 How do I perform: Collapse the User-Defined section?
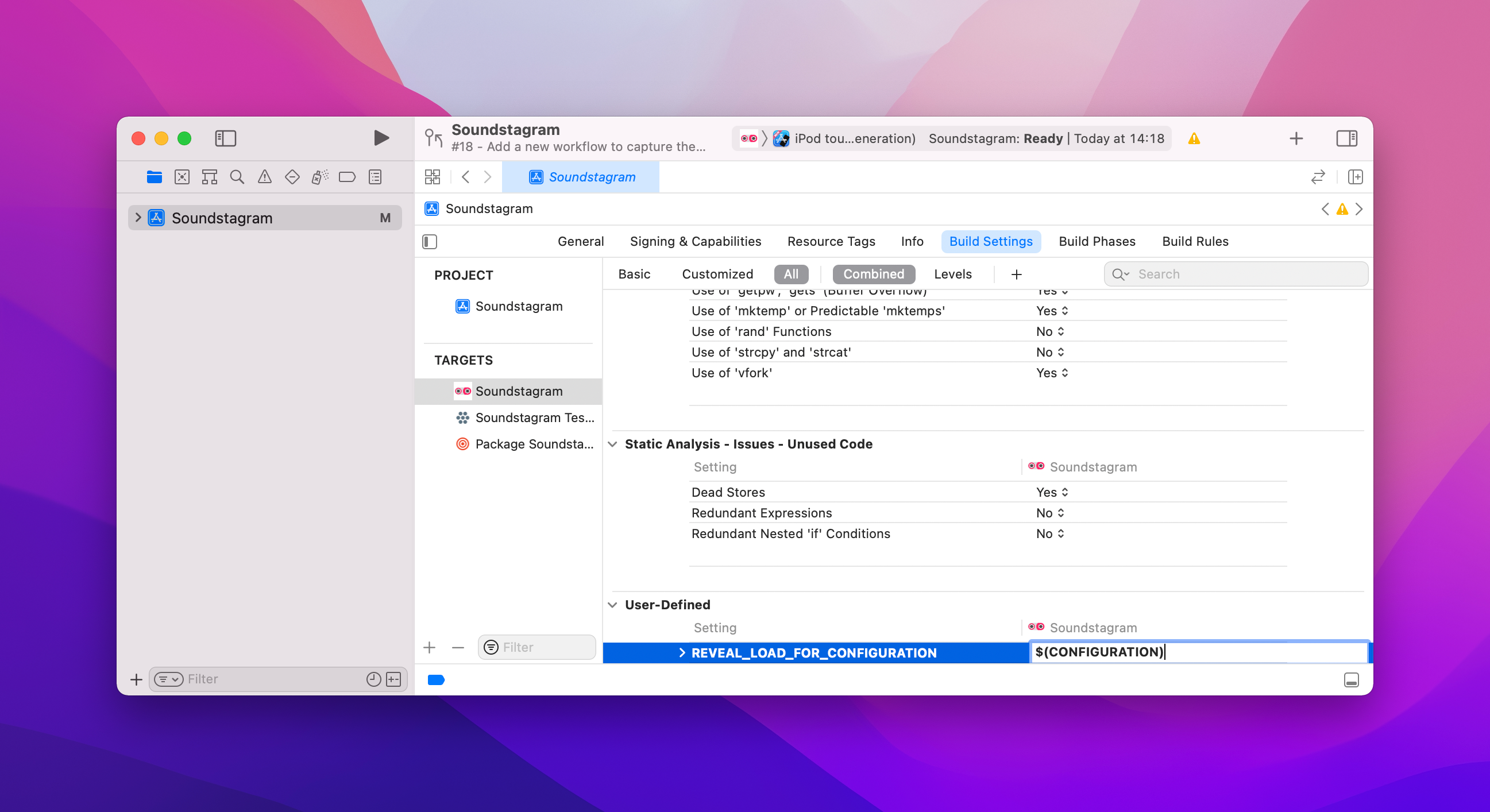click(612, 605)
